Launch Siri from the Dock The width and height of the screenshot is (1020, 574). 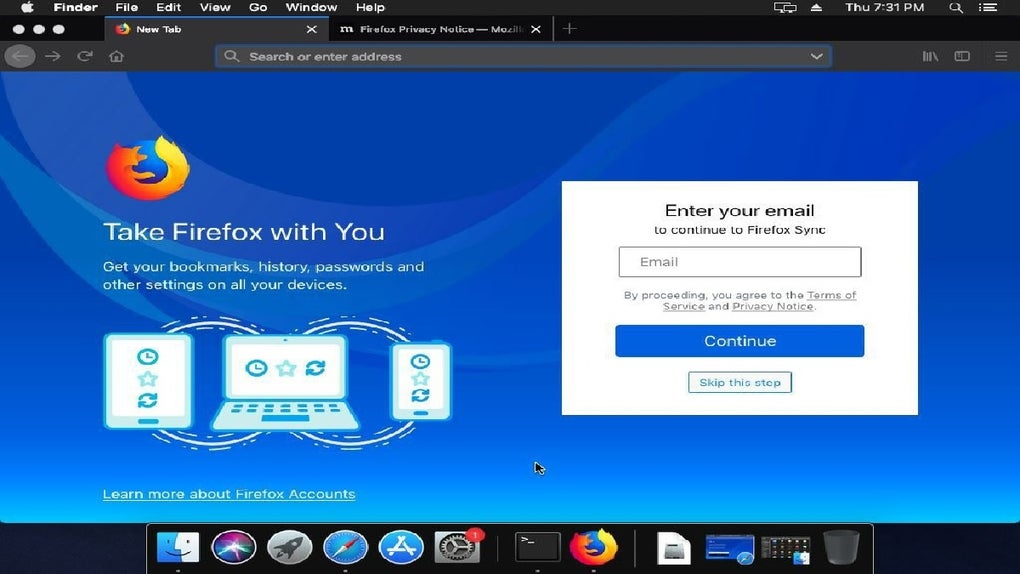234,547
